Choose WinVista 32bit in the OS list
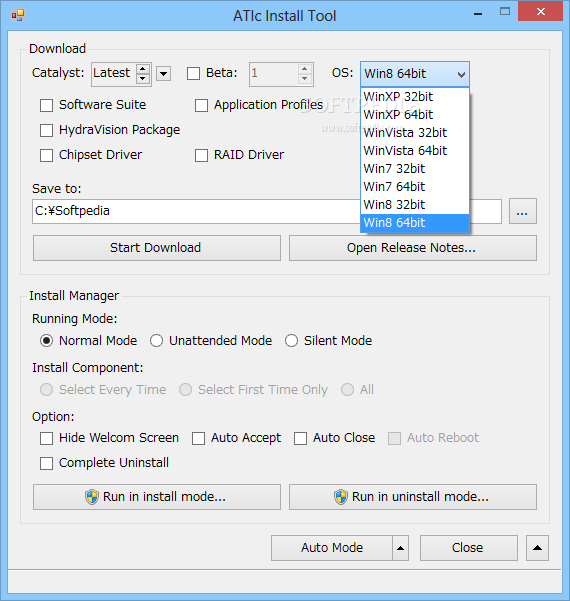This screenshot has height=601, width=570. point(415,133)
